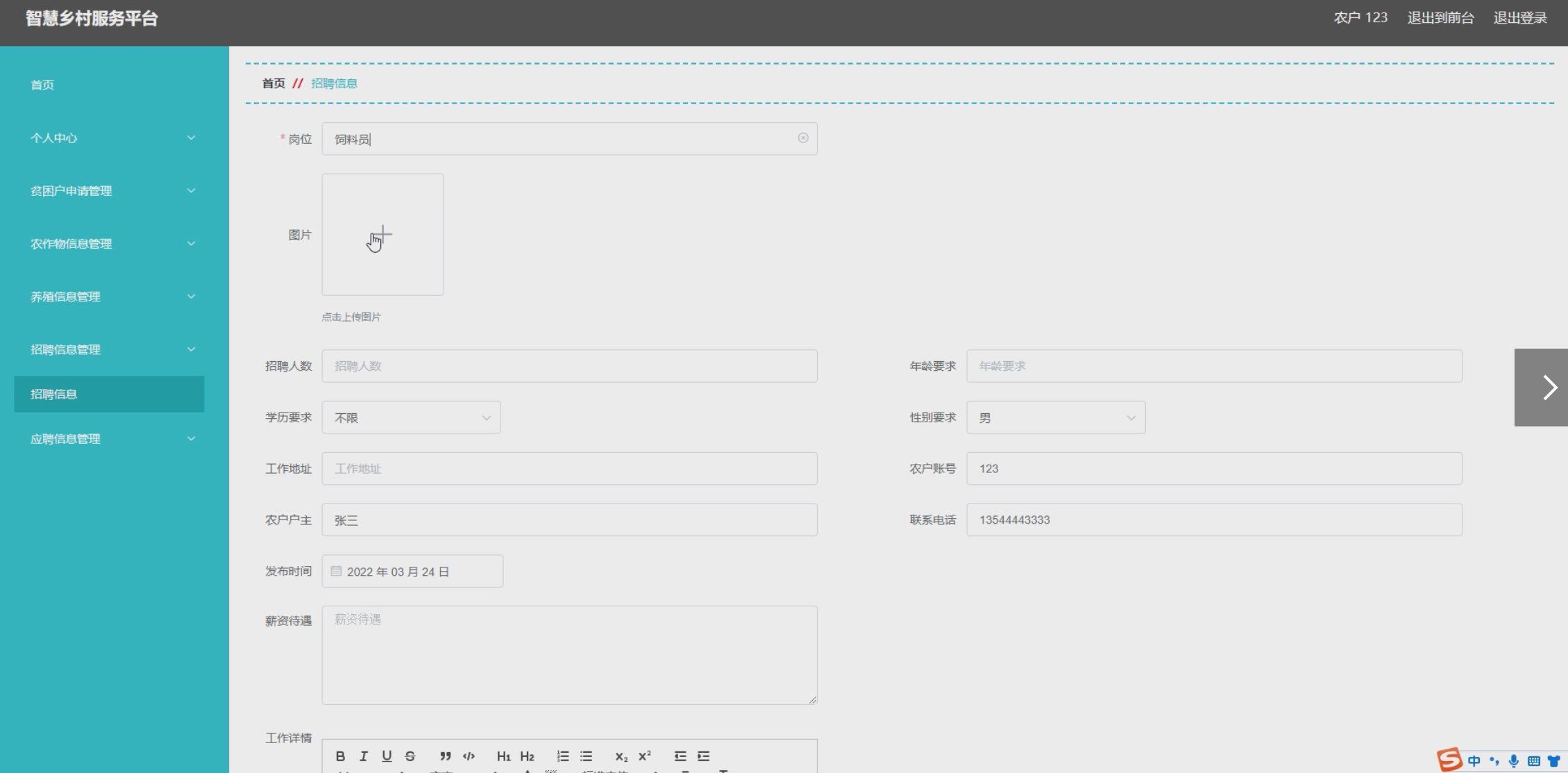The height and width of the screenshot is (773, 1568).
Task: Click 退出到前台 in the header
Action: 1440,18
